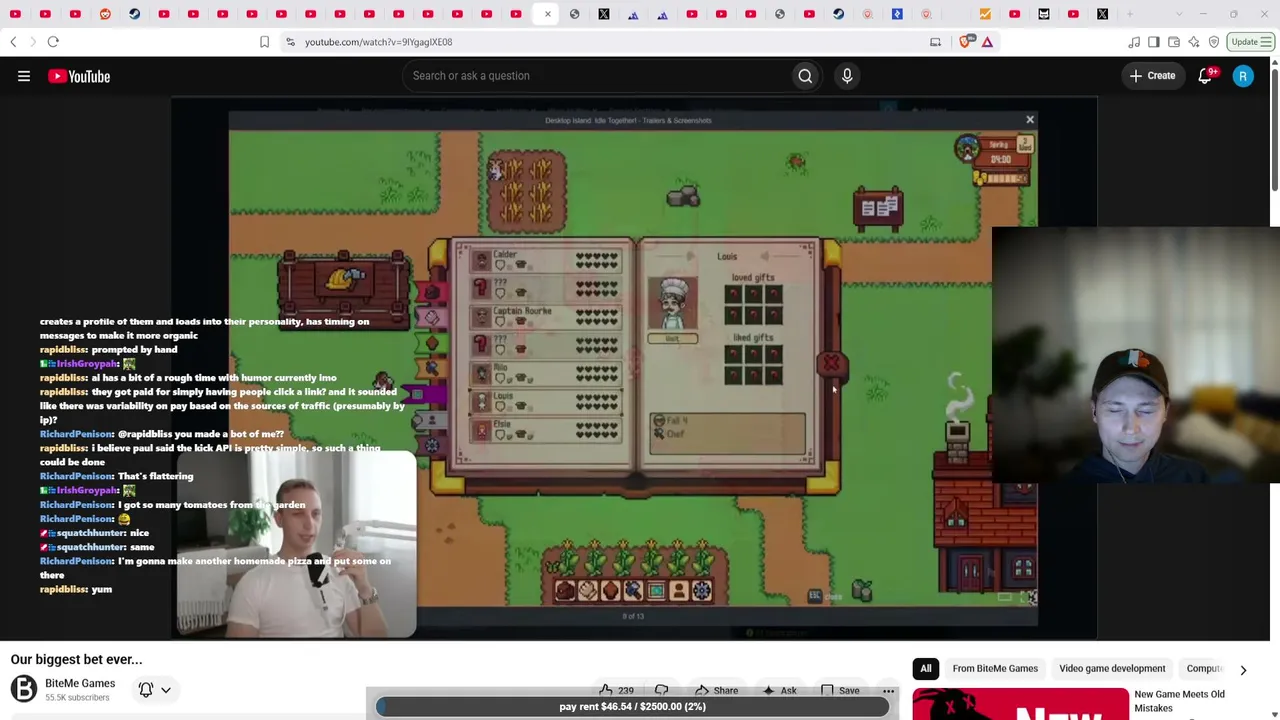Click the in-game hotbar at the bottom
Image resolution: width=1280 pixels, height=720 pixels.
[633, 590]
